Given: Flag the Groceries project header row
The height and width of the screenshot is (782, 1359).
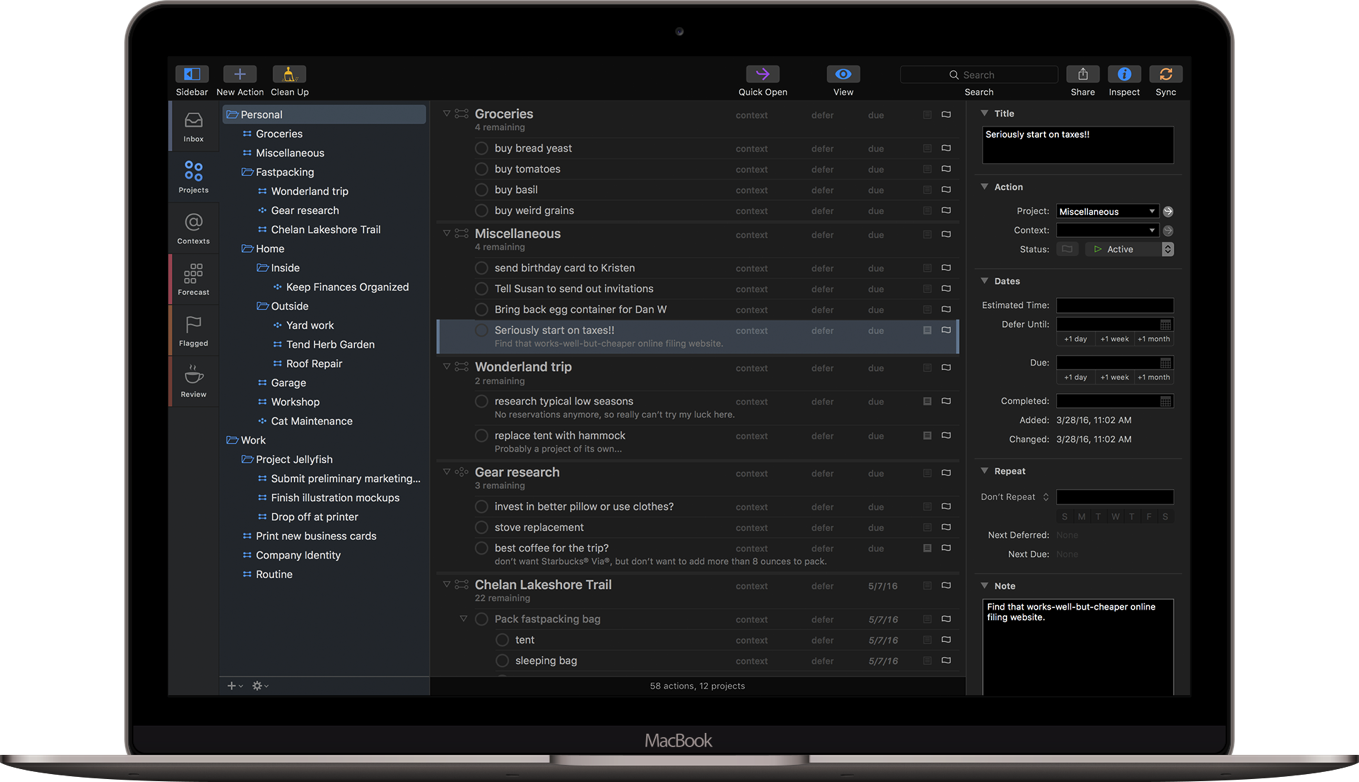Looking at the screenshot, I should (x=946, y=115).
